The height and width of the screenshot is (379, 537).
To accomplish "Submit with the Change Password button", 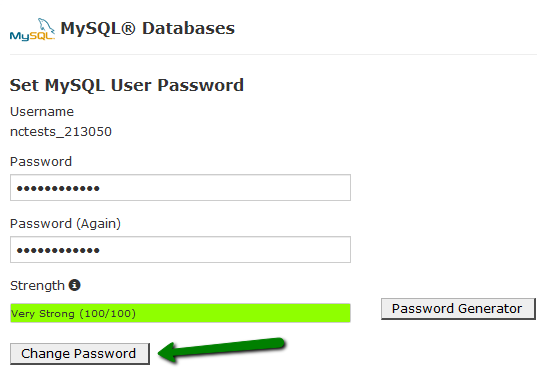I will pyautogui.click(x=80, y=354).
